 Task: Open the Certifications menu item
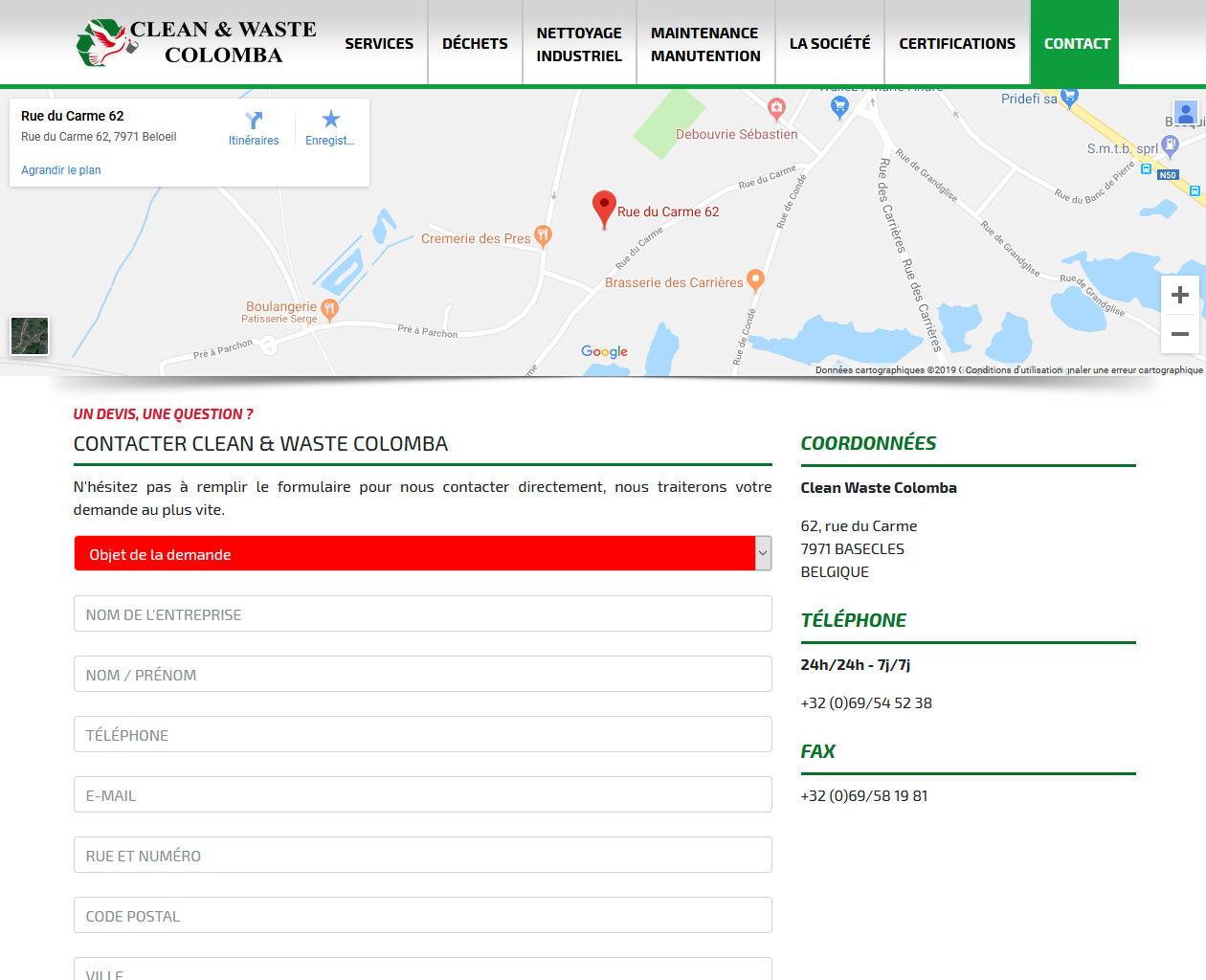[957, 44]
